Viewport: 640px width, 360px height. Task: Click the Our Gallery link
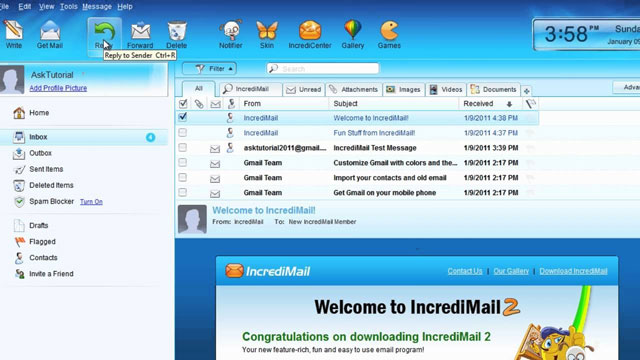click(511, 271)
